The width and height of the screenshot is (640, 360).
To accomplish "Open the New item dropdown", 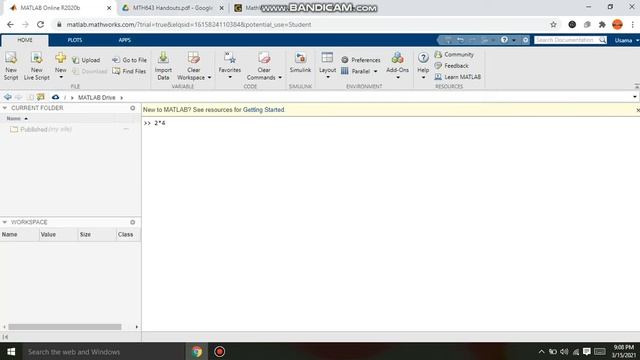I will (60, 66).
